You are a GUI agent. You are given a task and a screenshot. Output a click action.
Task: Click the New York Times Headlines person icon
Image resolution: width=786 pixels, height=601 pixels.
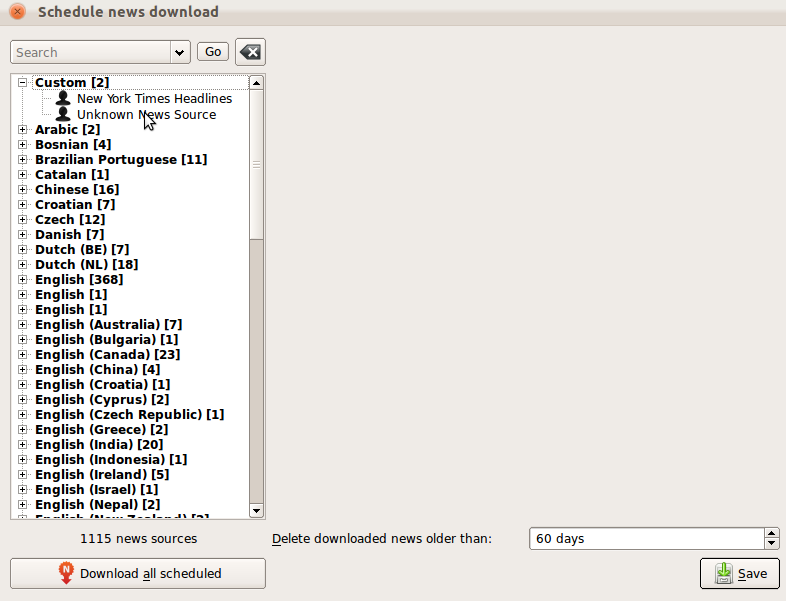[x=63, y=98]
